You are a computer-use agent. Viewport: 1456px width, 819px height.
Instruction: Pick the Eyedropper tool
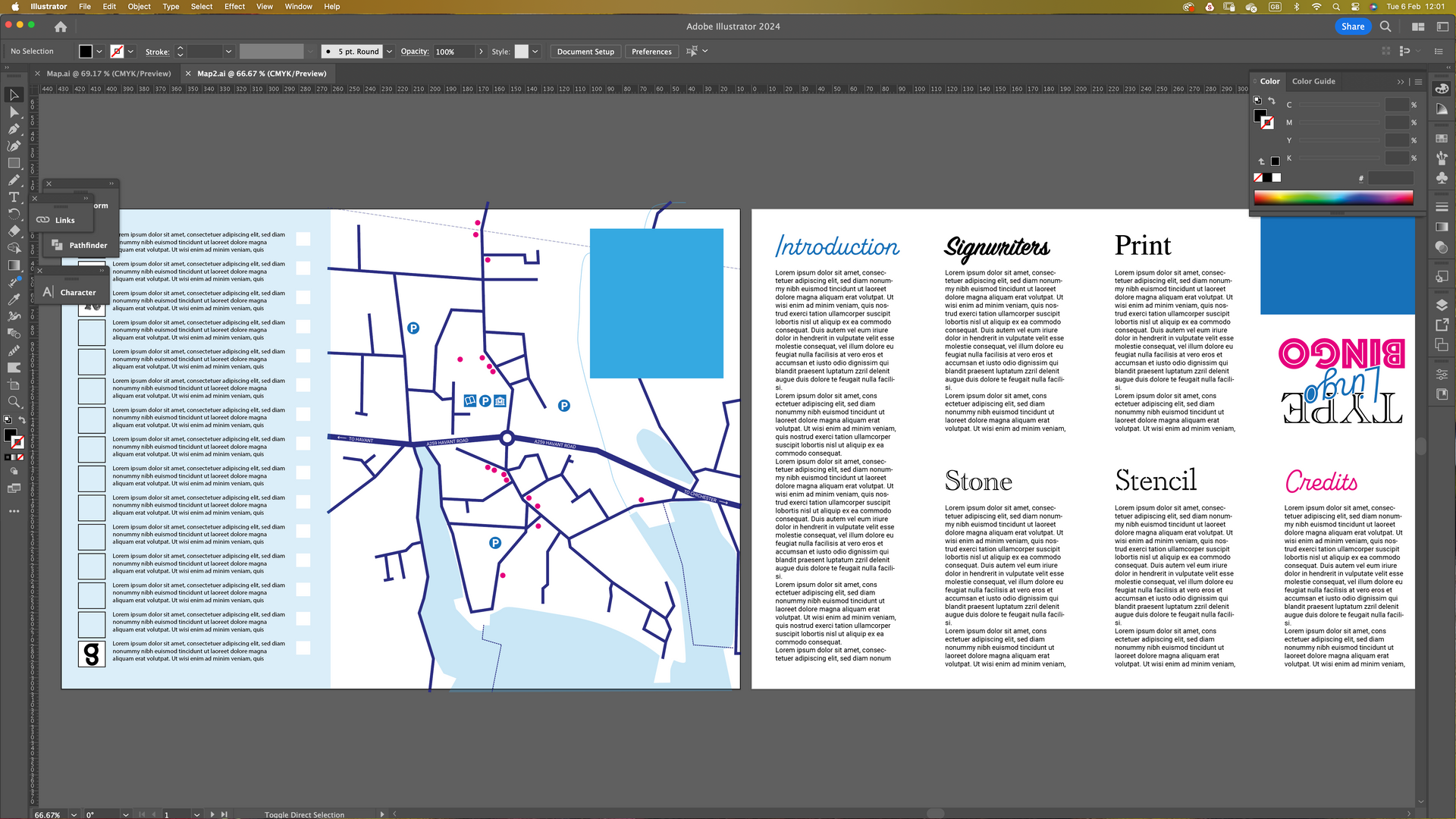tap(14, 300)
